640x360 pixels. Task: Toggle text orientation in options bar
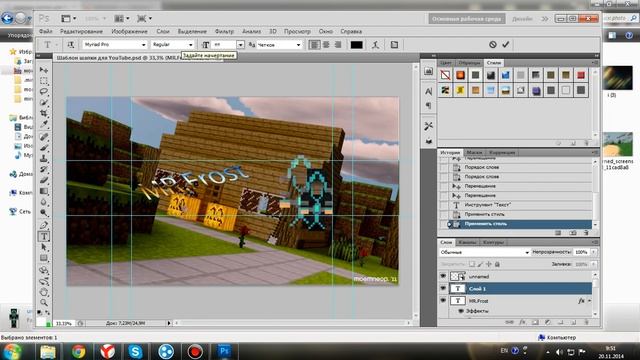(71, 44)
